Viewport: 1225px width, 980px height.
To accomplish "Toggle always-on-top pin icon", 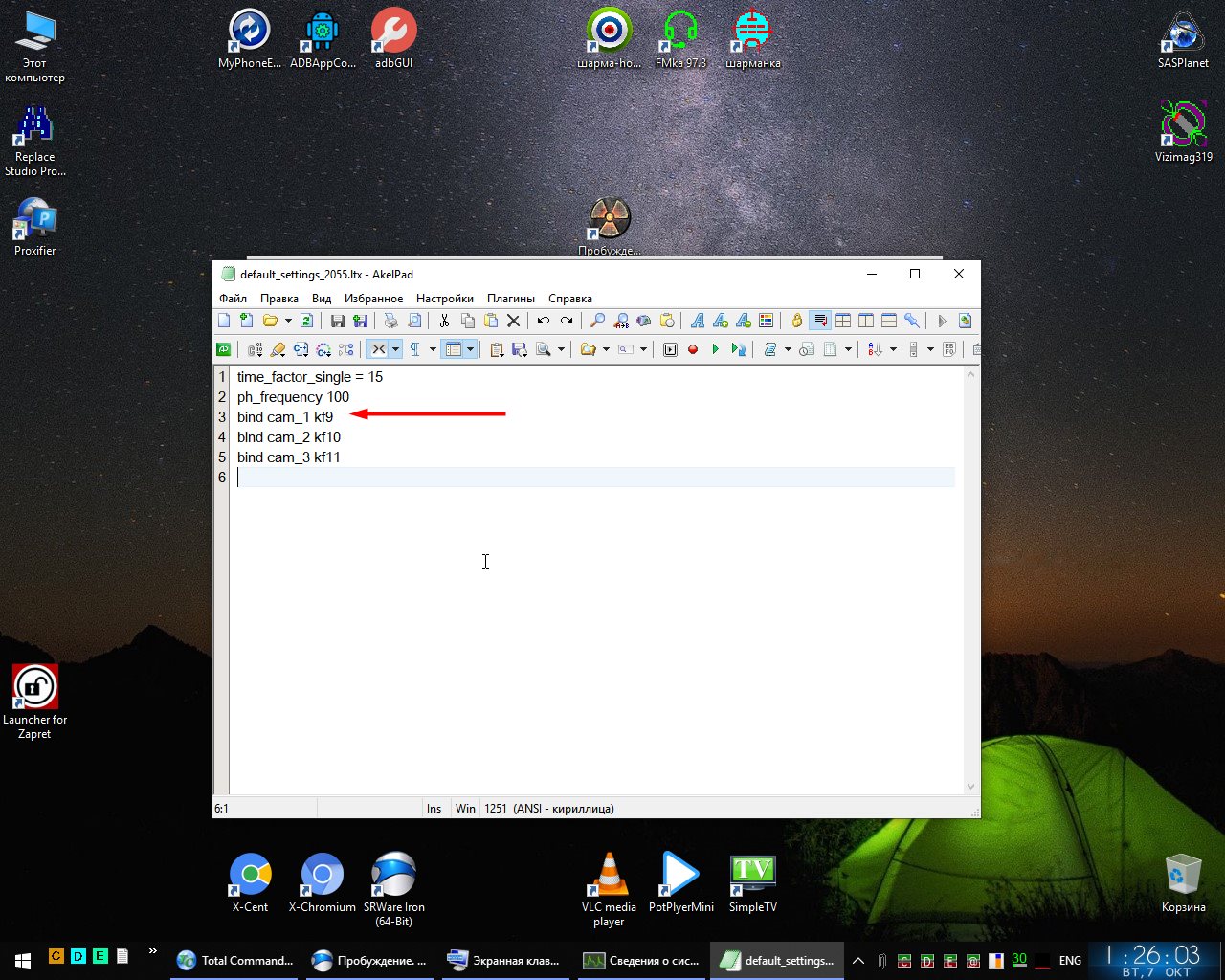I will tap(912, 322).
